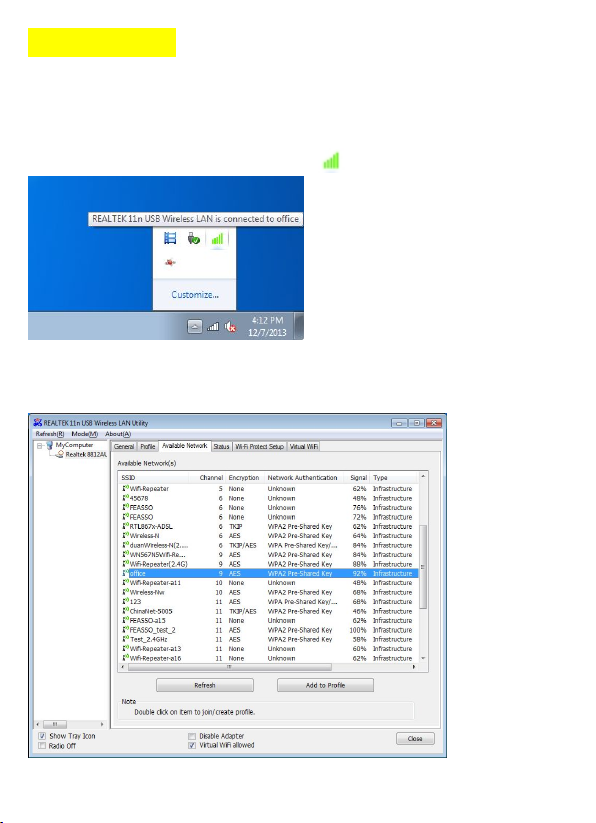Collapse the MyComputer tree node
This screenshot has width=596, height=823.
[x=39, y=446]
